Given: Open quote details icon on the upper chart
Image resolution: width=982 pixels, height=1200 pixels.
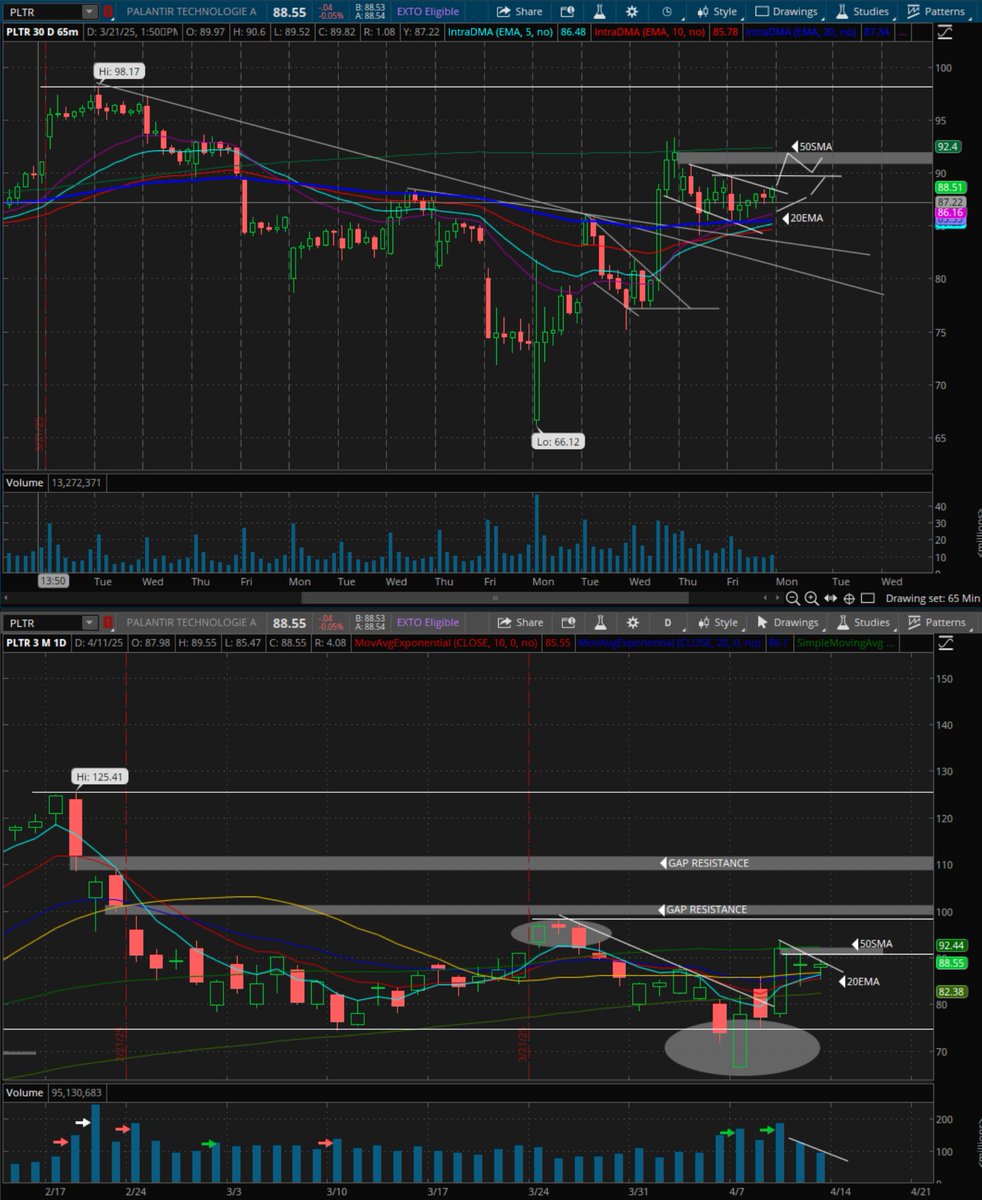Looking at the screenshot, I should [568, 12].
